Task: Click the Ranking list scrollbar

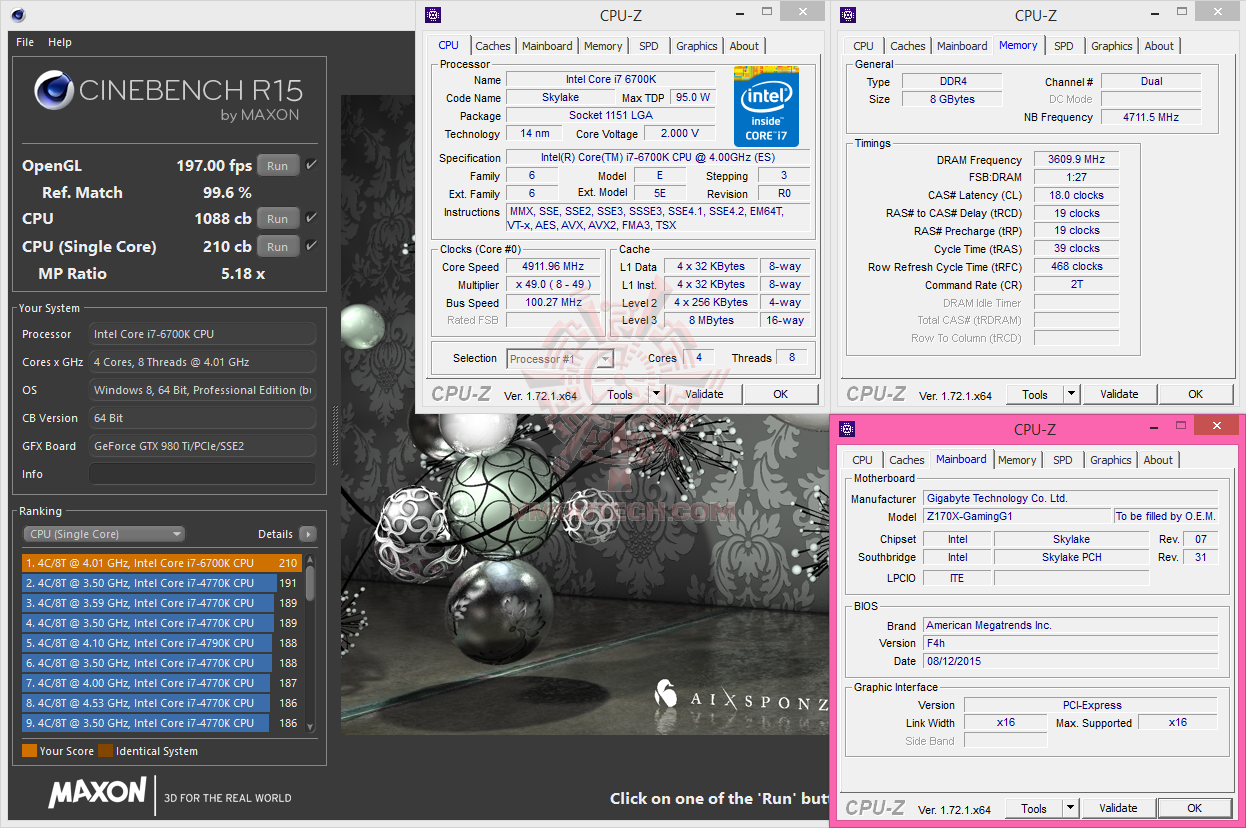Action: point(310,642)
